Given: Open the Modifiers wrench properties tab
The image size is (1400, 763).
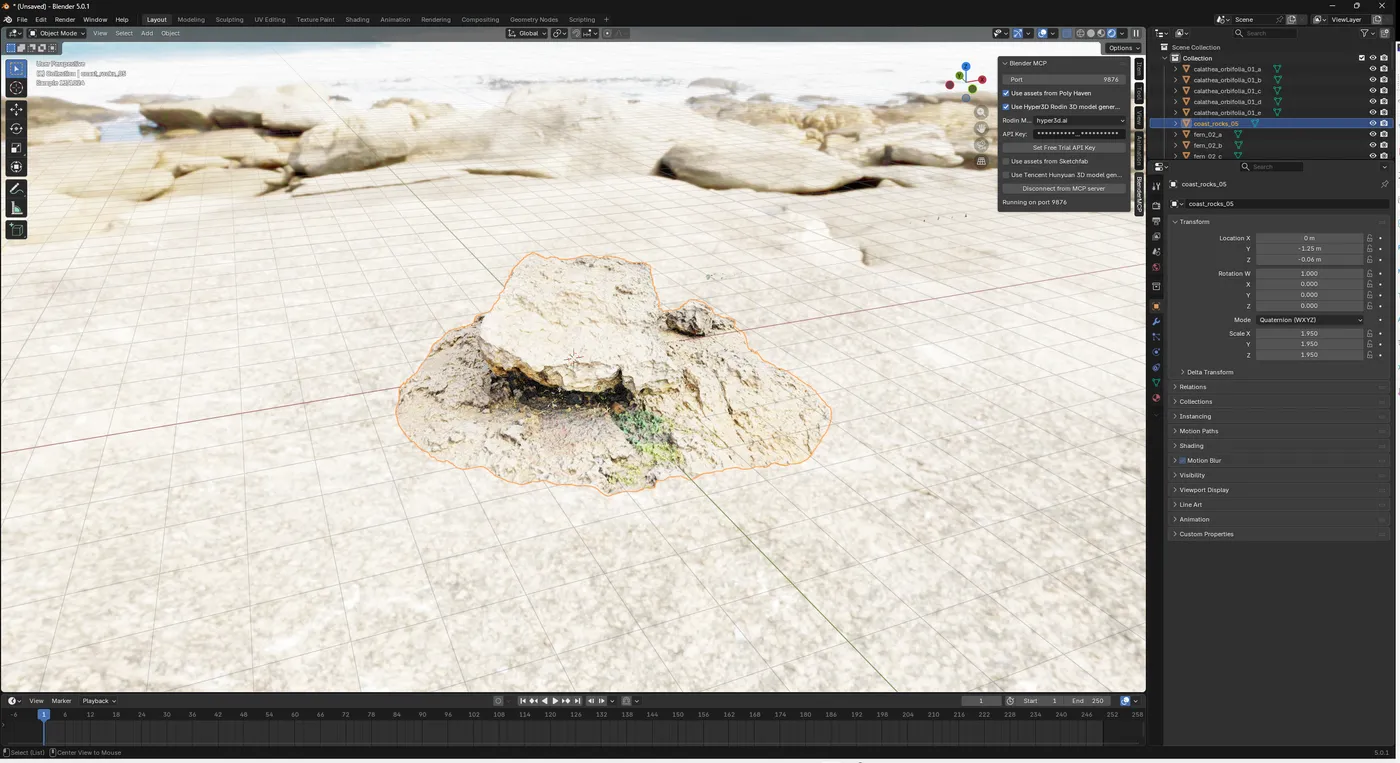Looking at the screenshot, I should pos(1156,321).
